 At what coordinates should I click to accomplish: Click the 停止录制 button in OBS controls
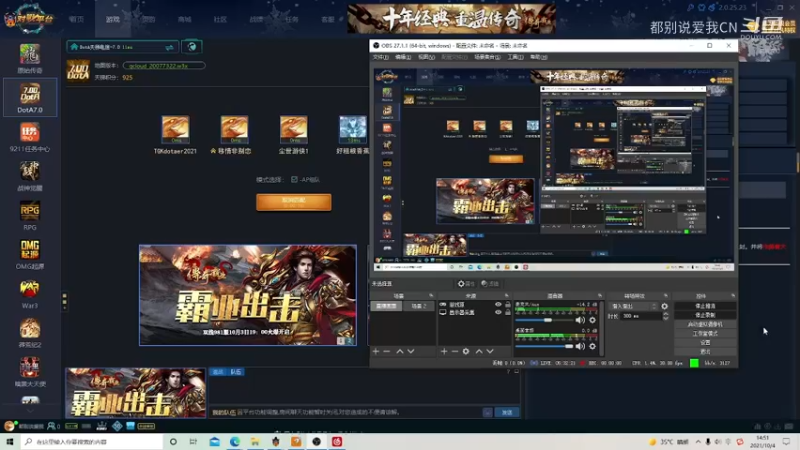[705, 315]
